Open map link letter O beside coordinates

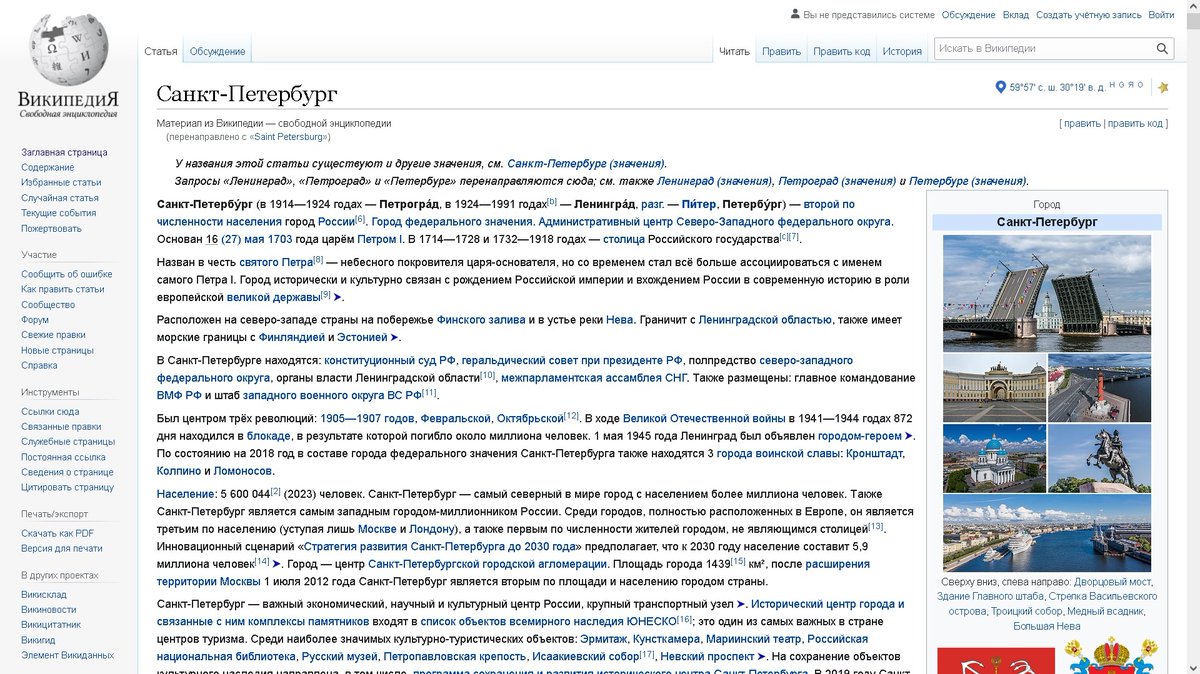pyautogui.click(x=1139, y=85)
